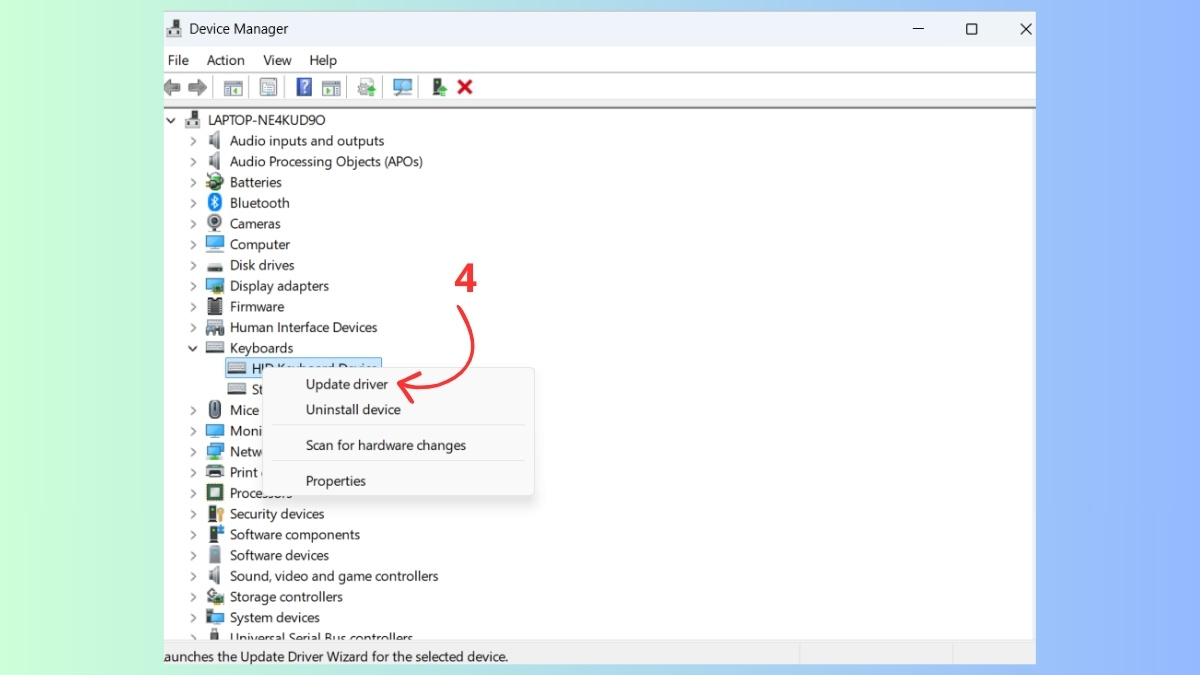Select the "Storage controllers" label

click(x=286, y=597)
